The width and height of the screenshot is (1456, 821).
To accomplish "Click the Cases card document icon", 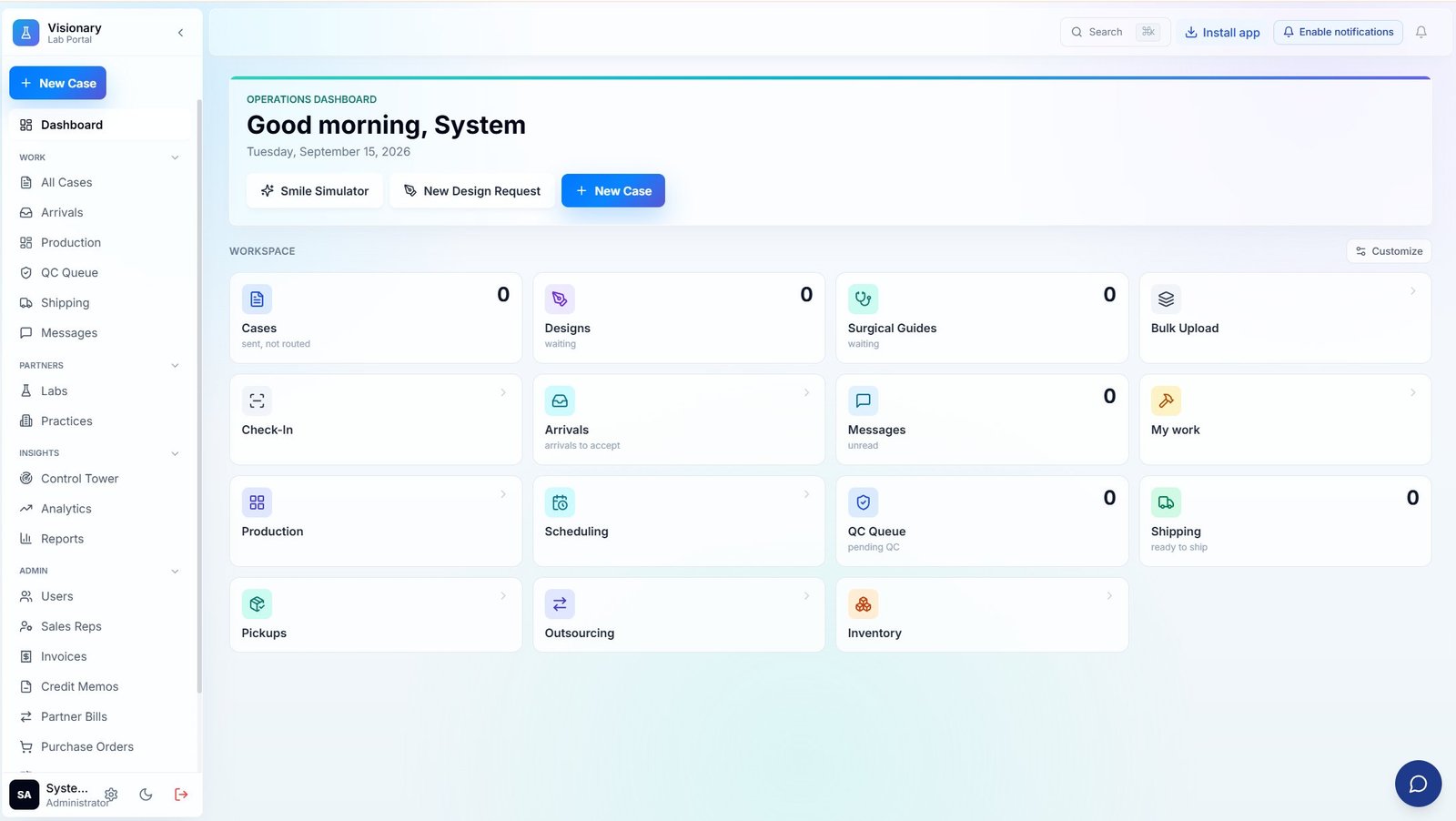I will click(x=257, y=299).
